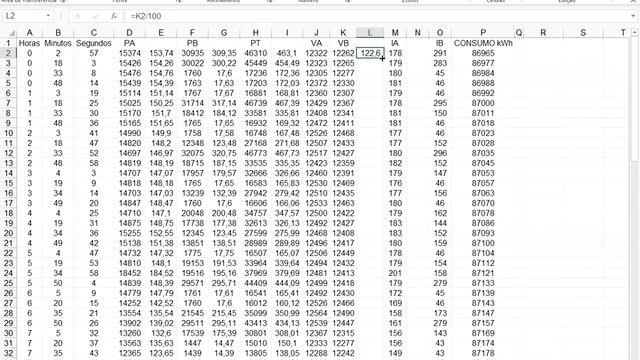The width and height of the screenshot is (640, 360).
Task: Select row 32 header
Action: (x=8, y=353)
